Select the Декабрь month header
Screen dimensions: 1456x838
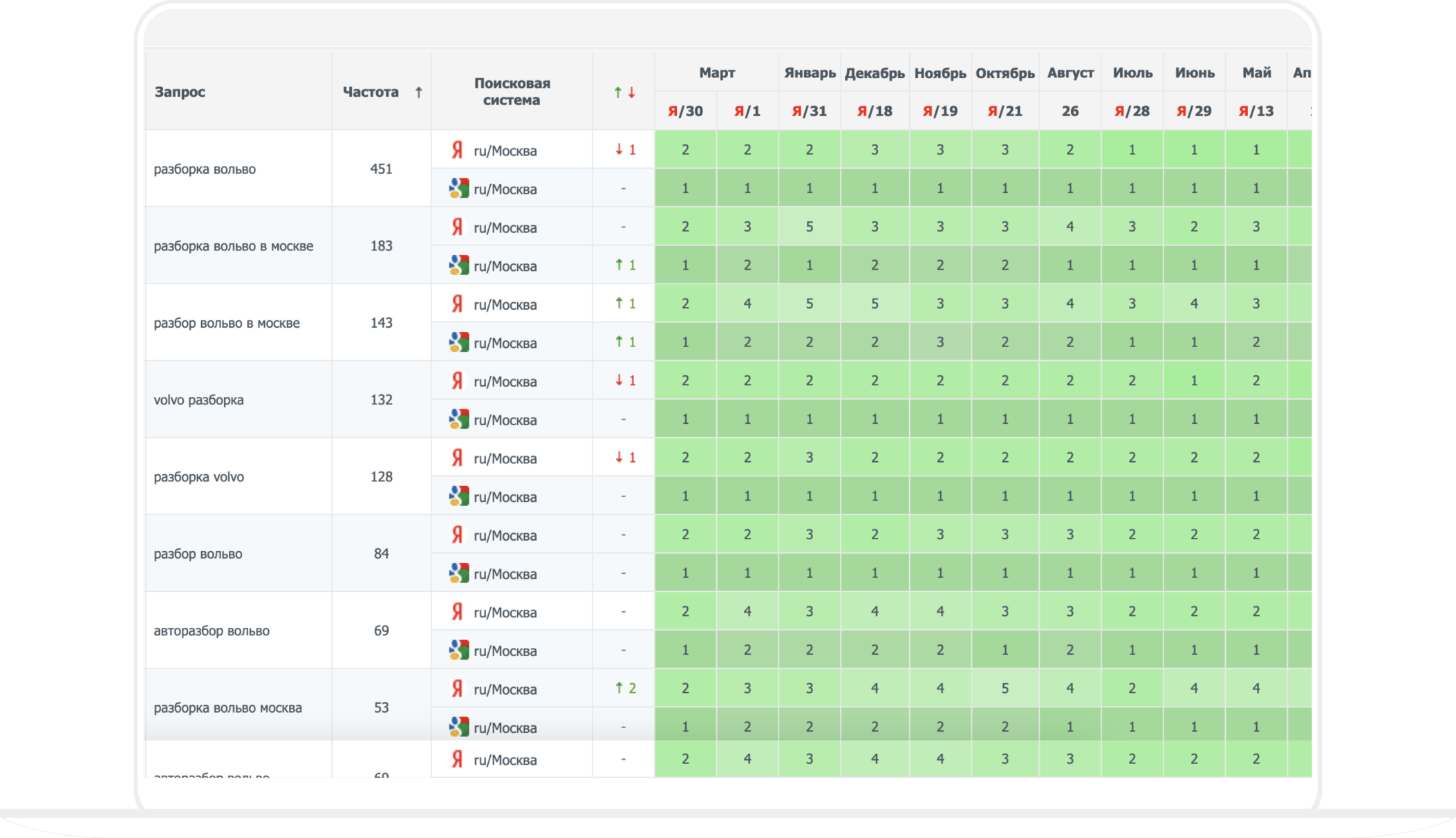tap(875, 73)
